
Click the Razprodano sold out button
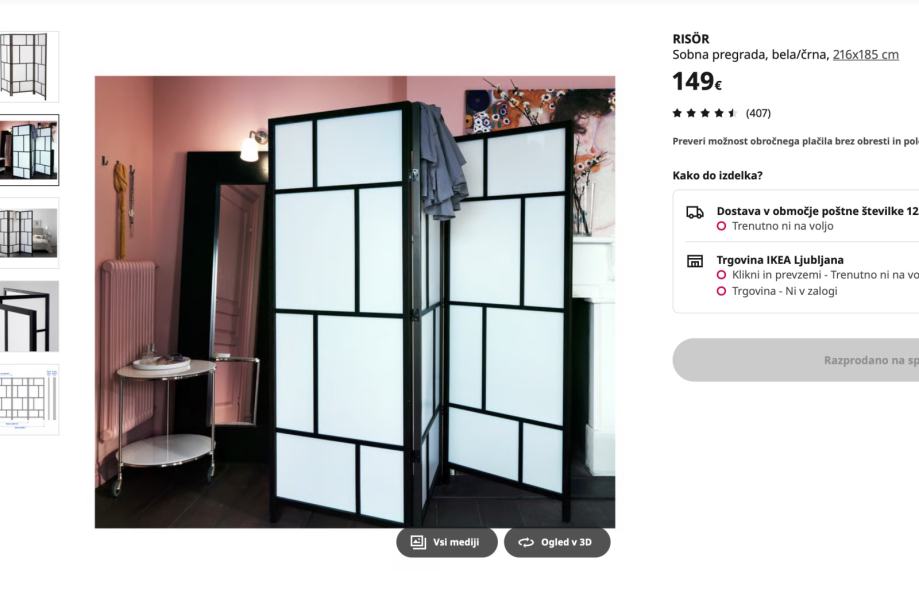[x=796, y=360]
